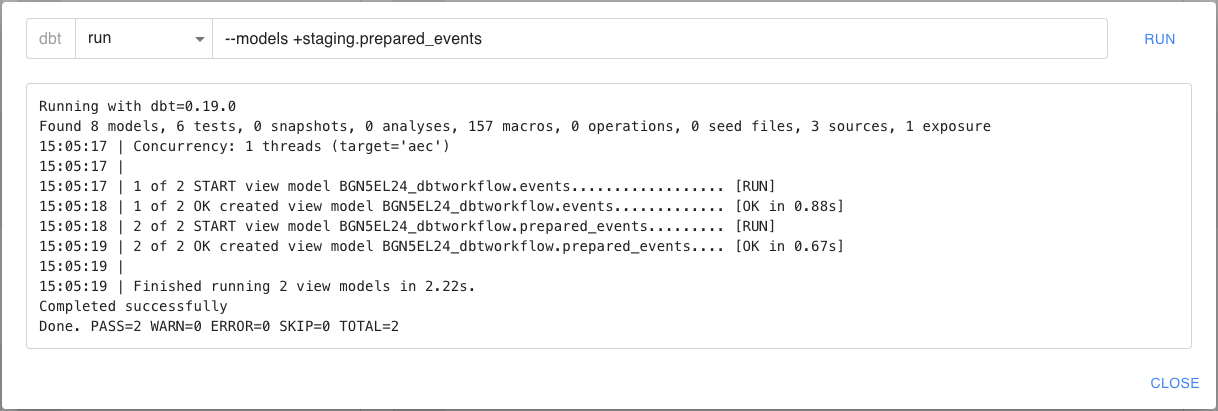The height and width of the screenshot is (411, 1218).
Task: Click the "Completed successfully" message
Action: coord(133,306)
